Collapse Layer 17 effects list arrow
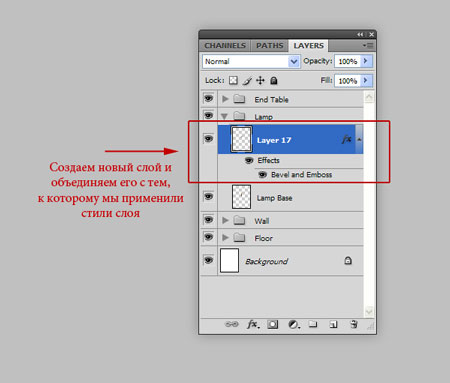This screenshot has width=450, height=383. click(359, 139)
